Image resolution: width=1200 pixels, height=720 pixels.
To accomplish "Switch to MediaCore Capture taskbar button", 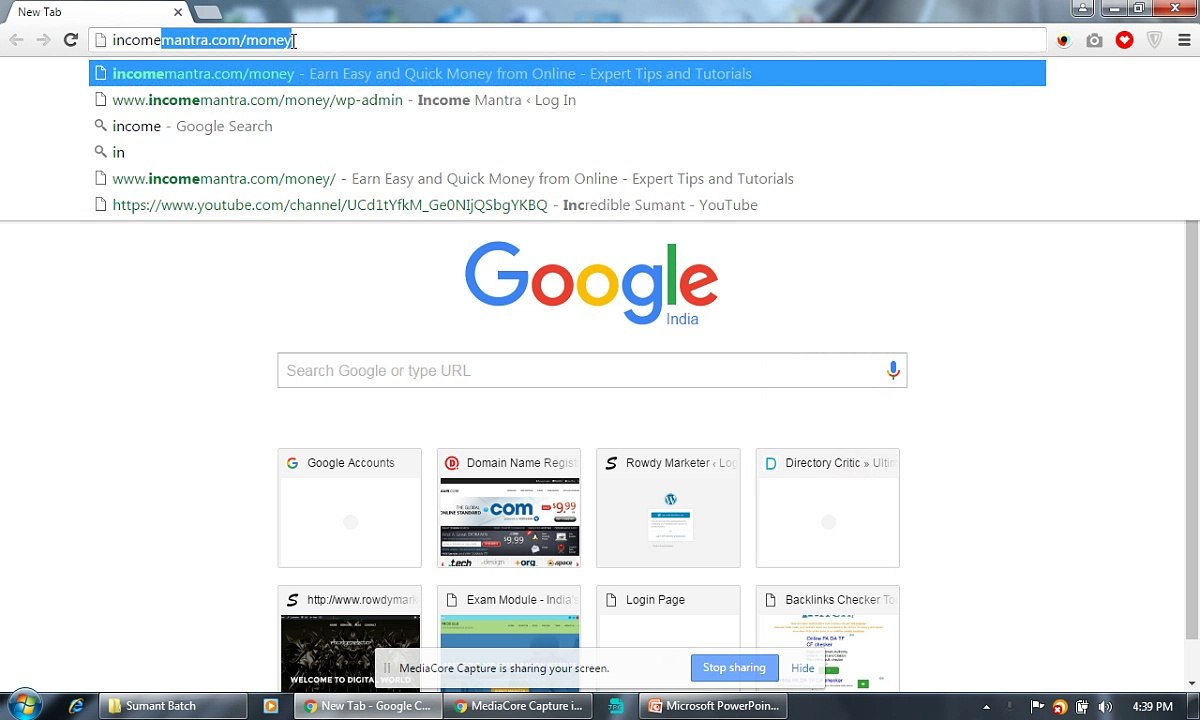I will (517, 706).
